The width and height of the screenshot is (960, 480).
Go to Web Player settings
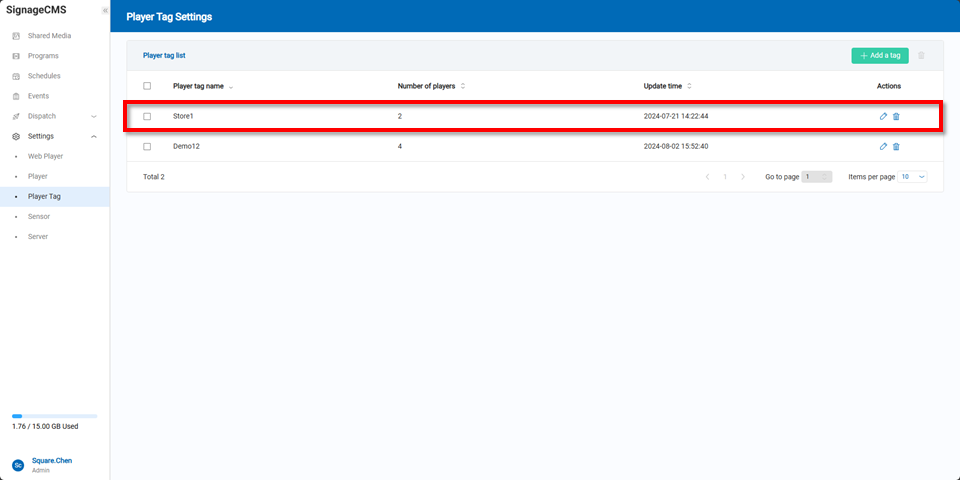(x=45, y=156)
